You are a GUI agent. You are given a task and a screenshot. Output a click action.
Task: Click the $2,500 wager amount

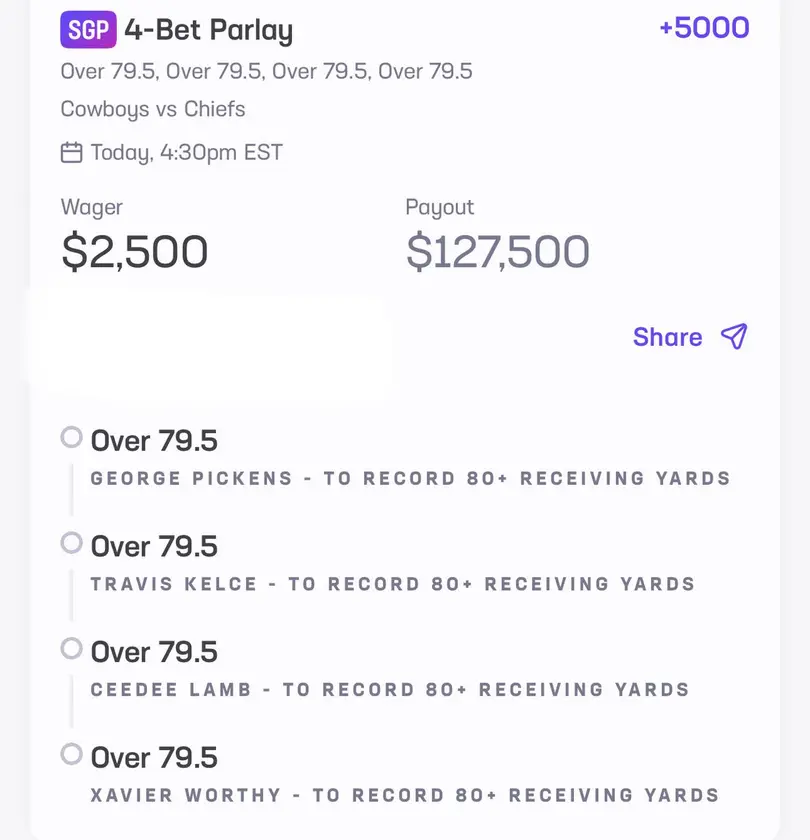point(135,251)
